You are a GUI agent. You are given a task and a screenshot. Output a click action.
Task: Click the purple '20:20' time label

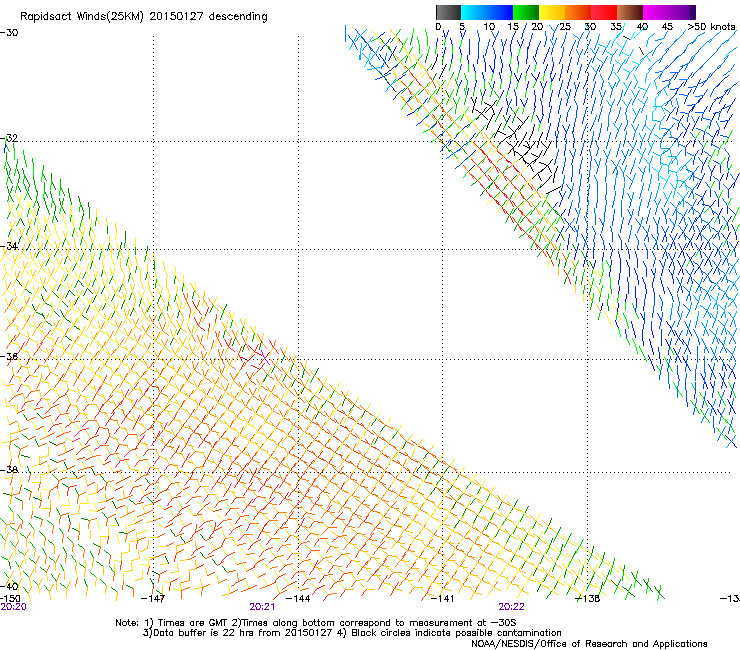(x=13, y=607)
